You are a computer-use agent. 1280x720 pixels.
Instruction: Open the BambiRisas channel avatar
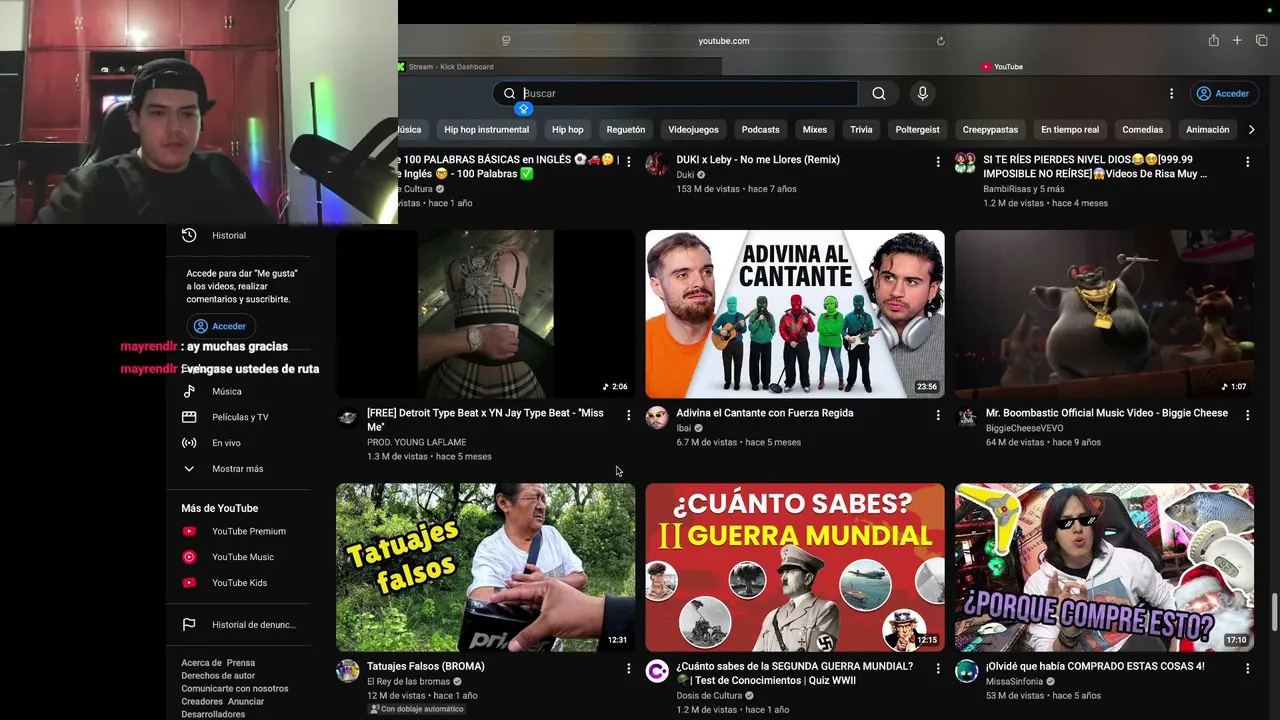pos(966,164)
